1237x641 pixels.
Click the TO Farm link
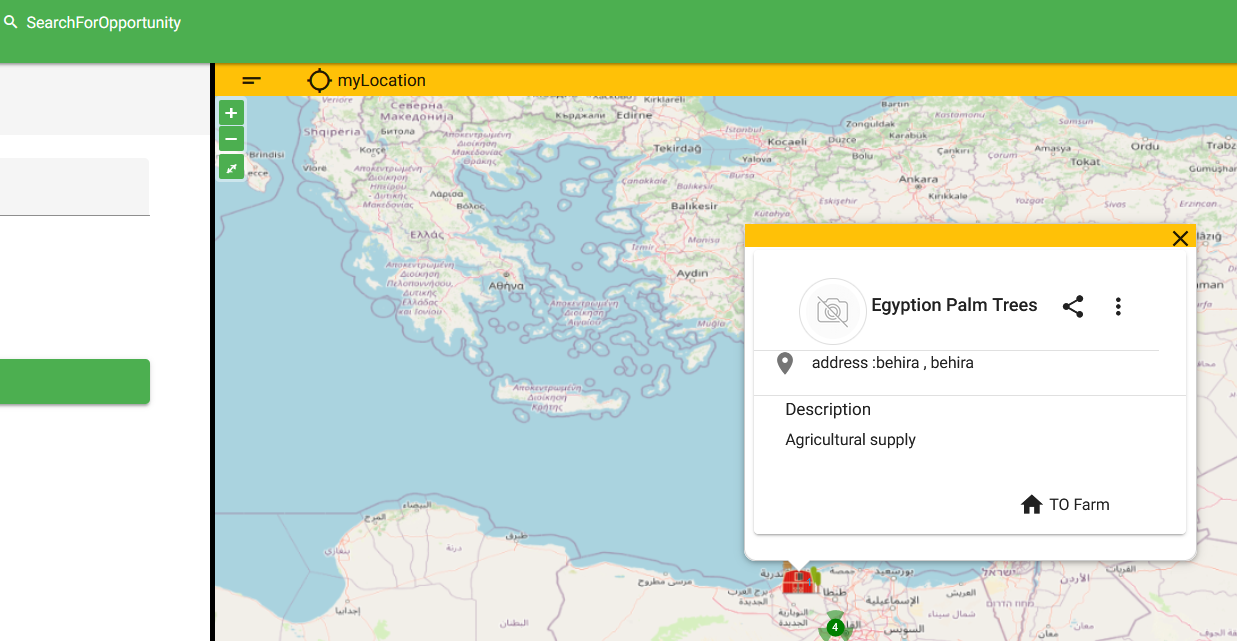tap(1079, 505)
